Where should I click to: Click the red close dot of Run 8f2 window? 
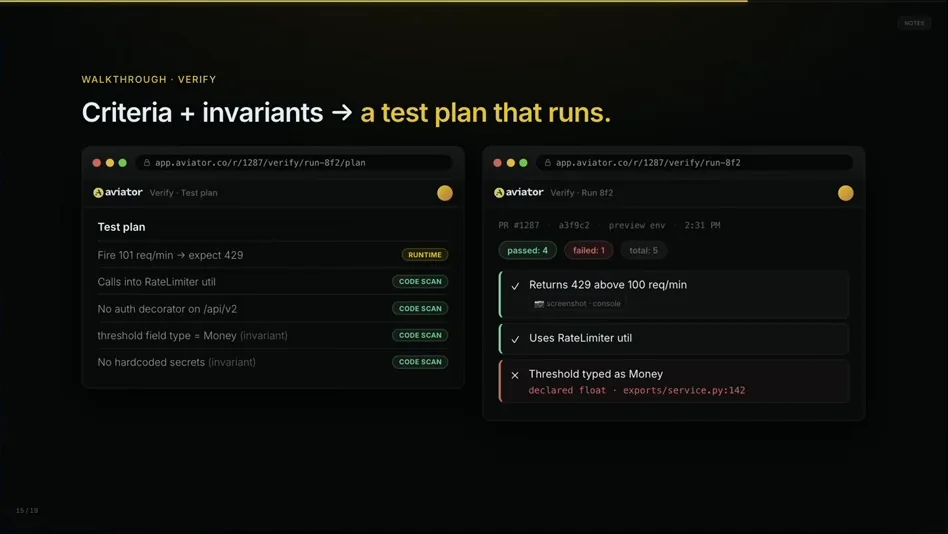coord(498,163)
